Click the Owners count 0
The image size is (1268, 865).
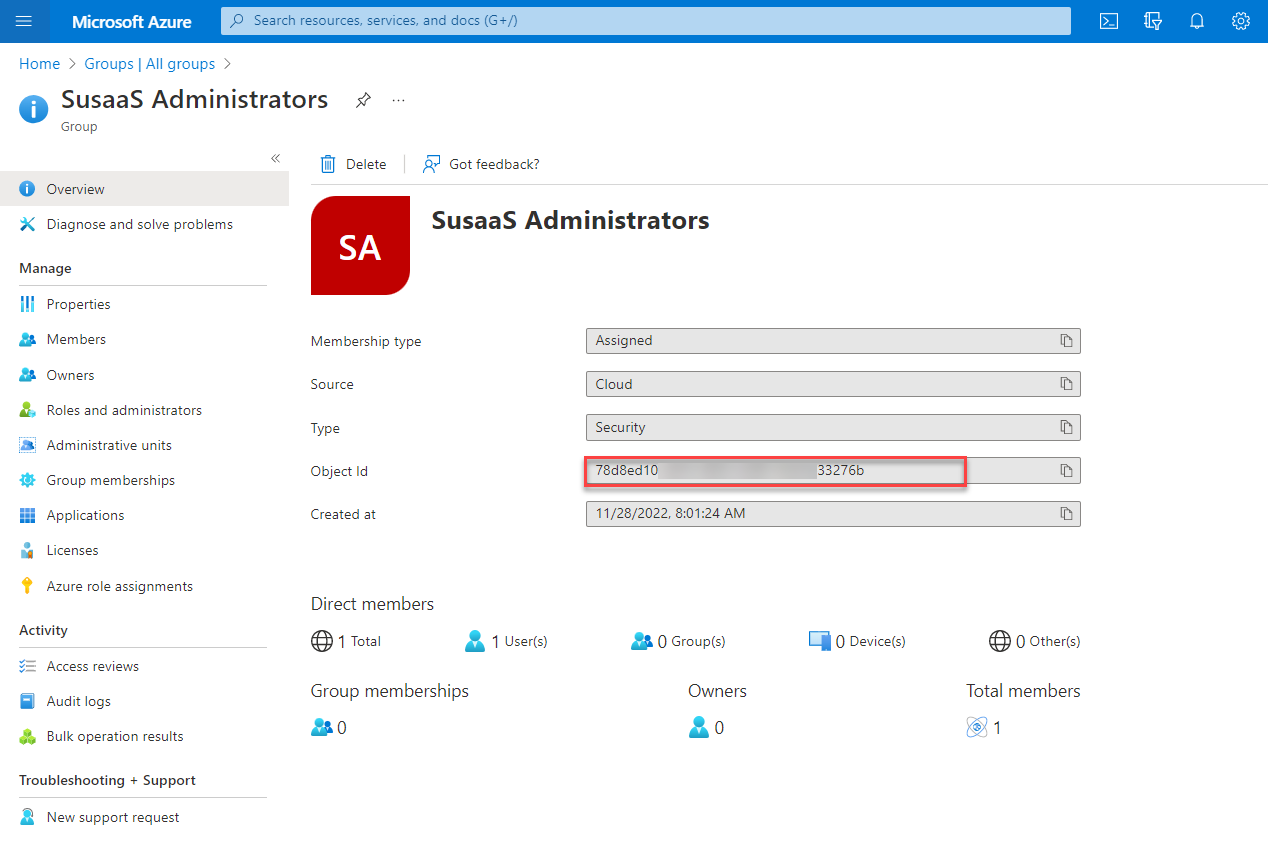point(706,728)
